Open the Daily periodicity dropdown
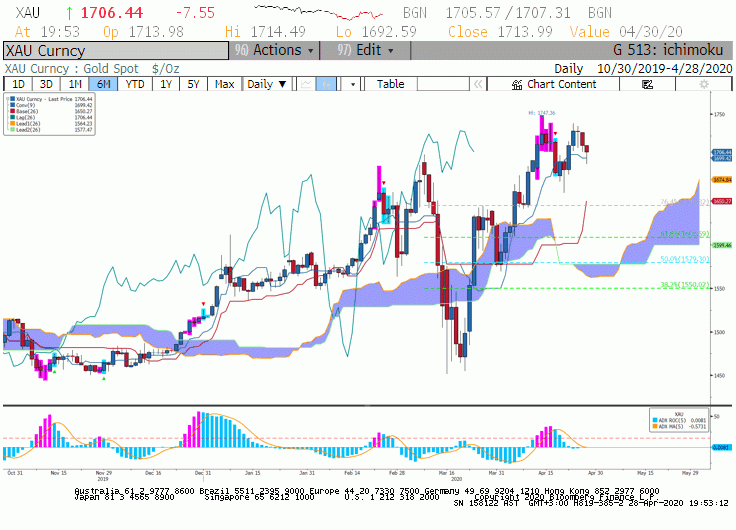736x530 pixels. coord(267,84)
